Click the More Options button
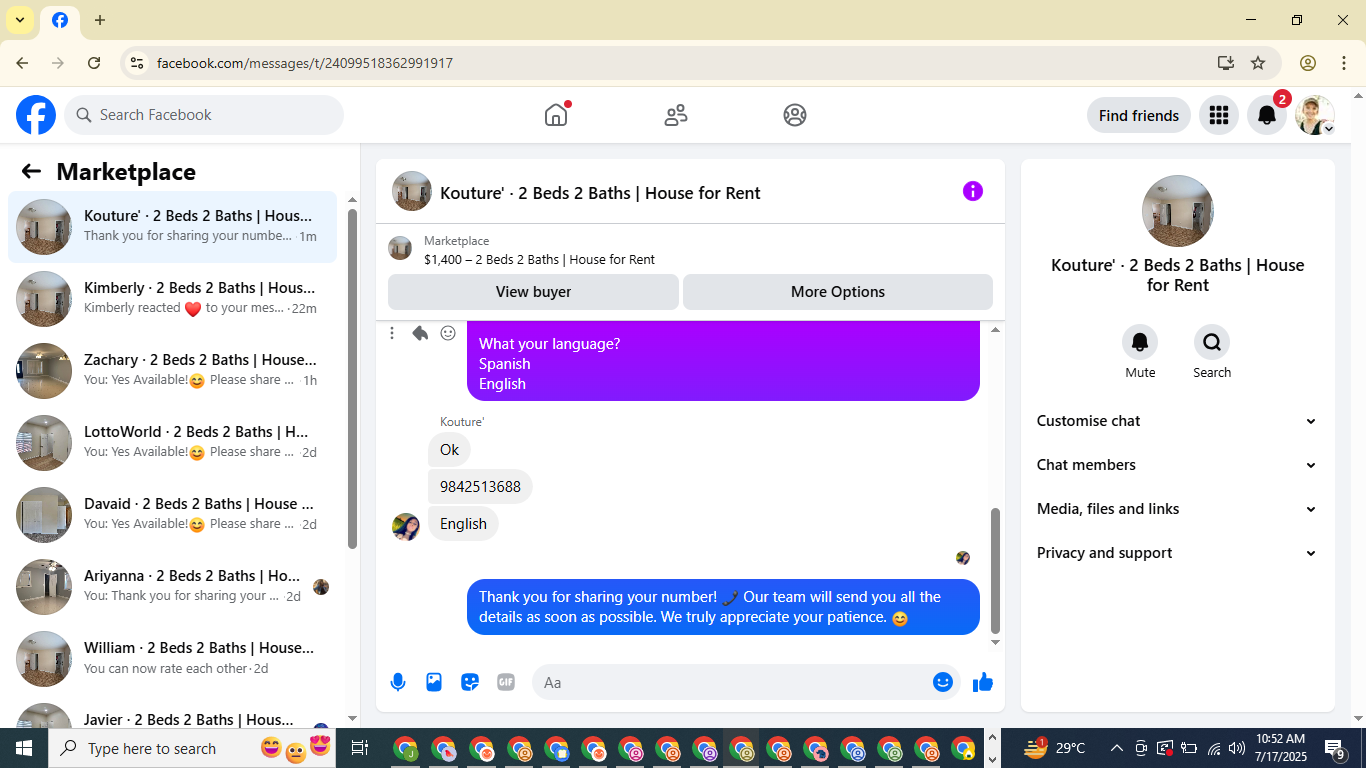 (838, 292)
